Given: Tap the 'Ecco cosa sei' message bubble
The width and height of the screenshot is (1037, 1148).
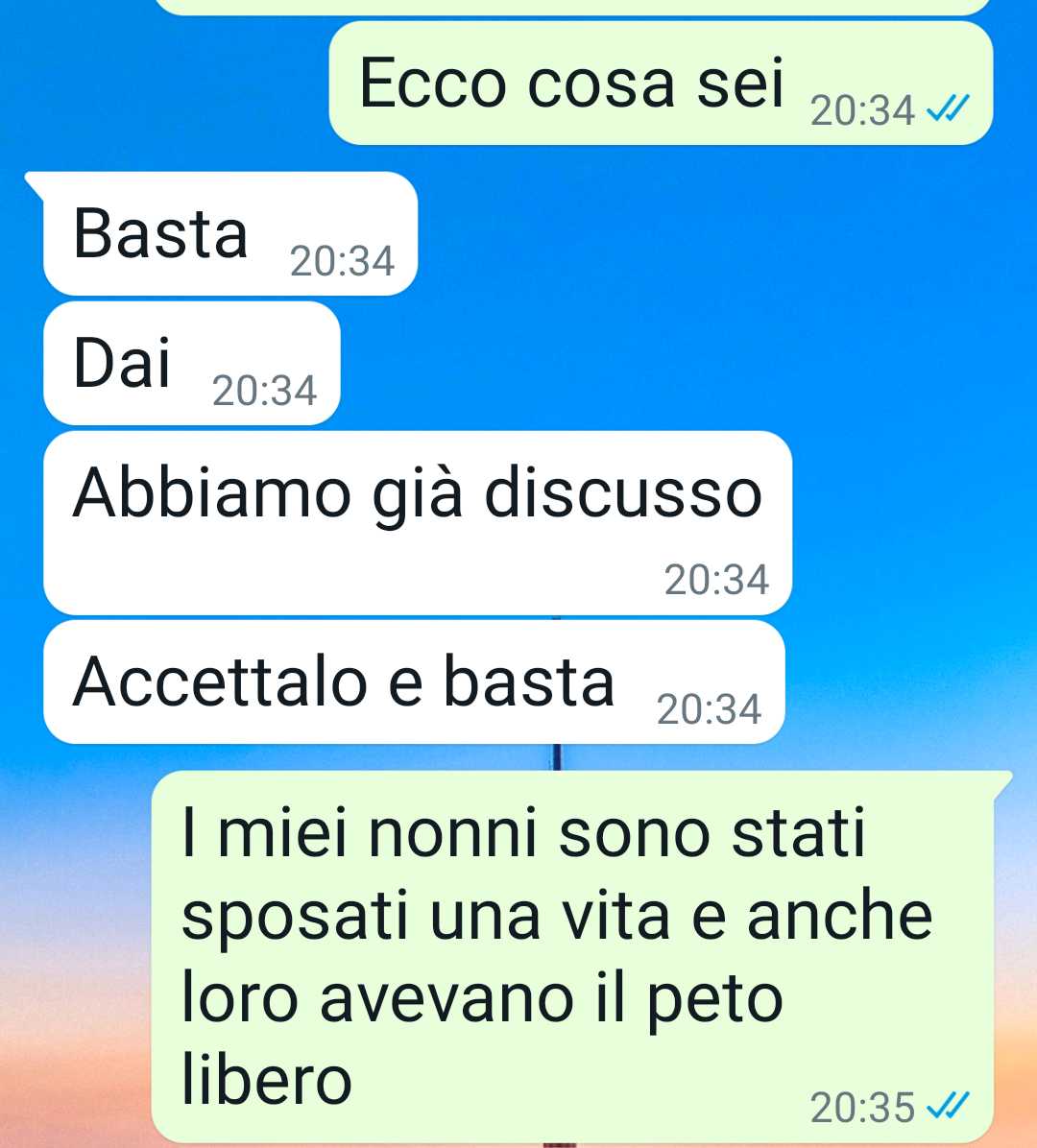Looking at the screenshot, I should 661,83.
